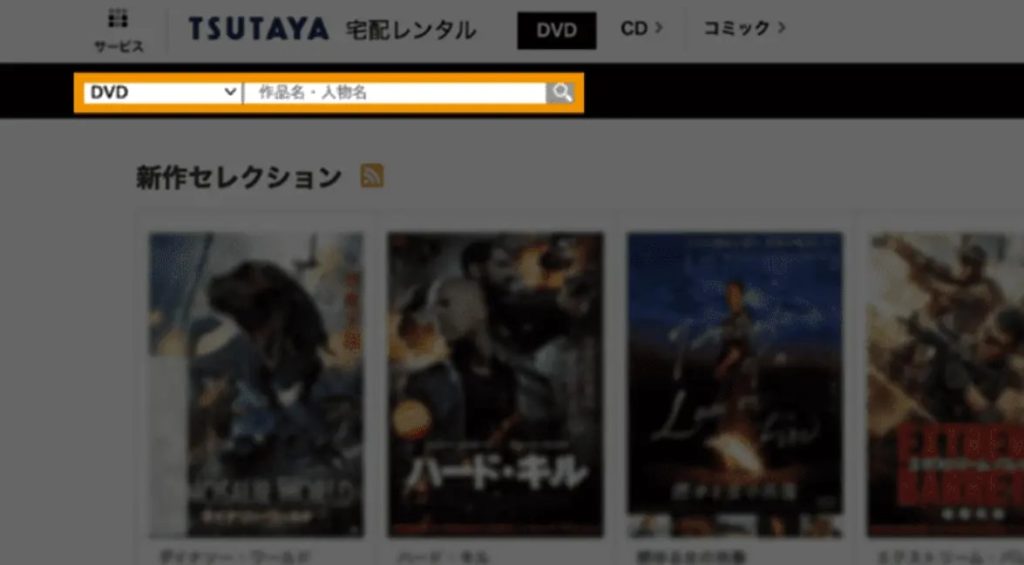Viewport: 1024px width, 565px height.
Task: Click the TSUTAYA logo
Action: [x=258, y=29]
